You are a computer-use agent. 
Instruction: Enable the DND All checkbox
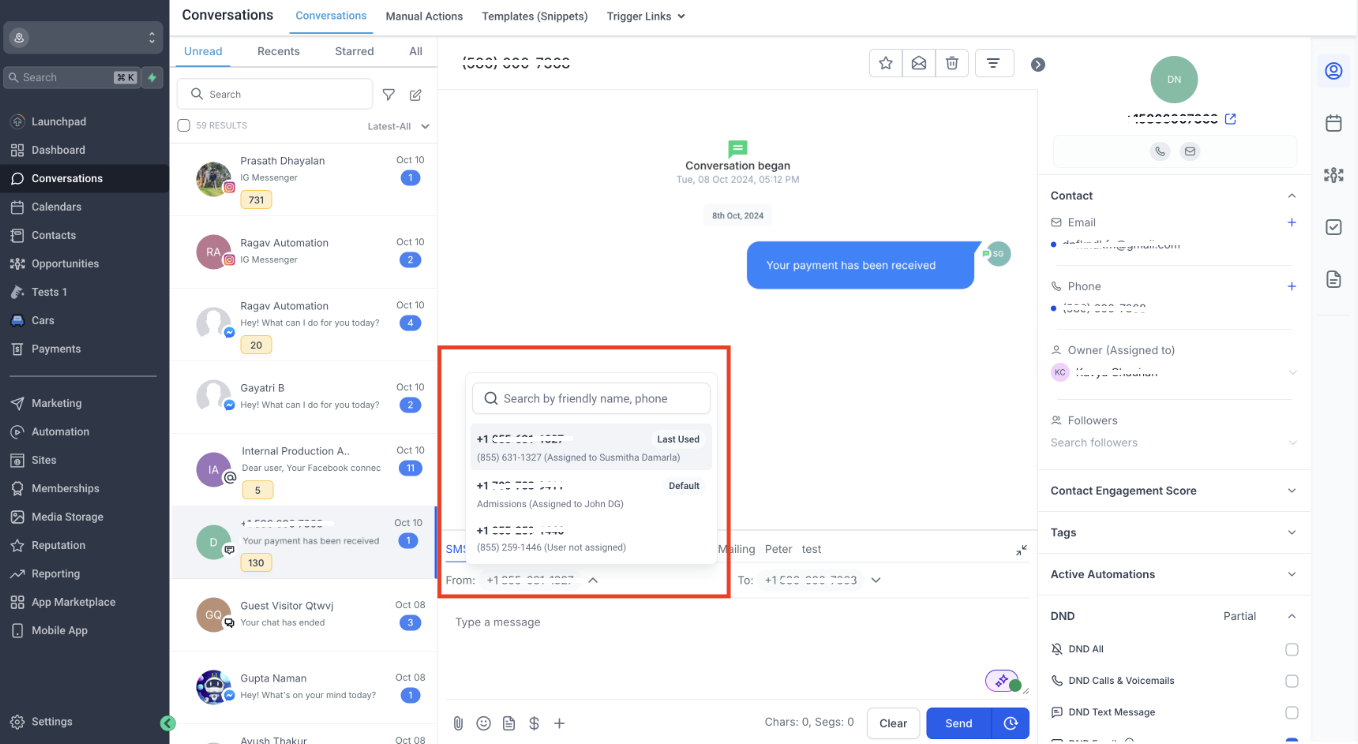pyautogui.click(x=1292, y=649)
